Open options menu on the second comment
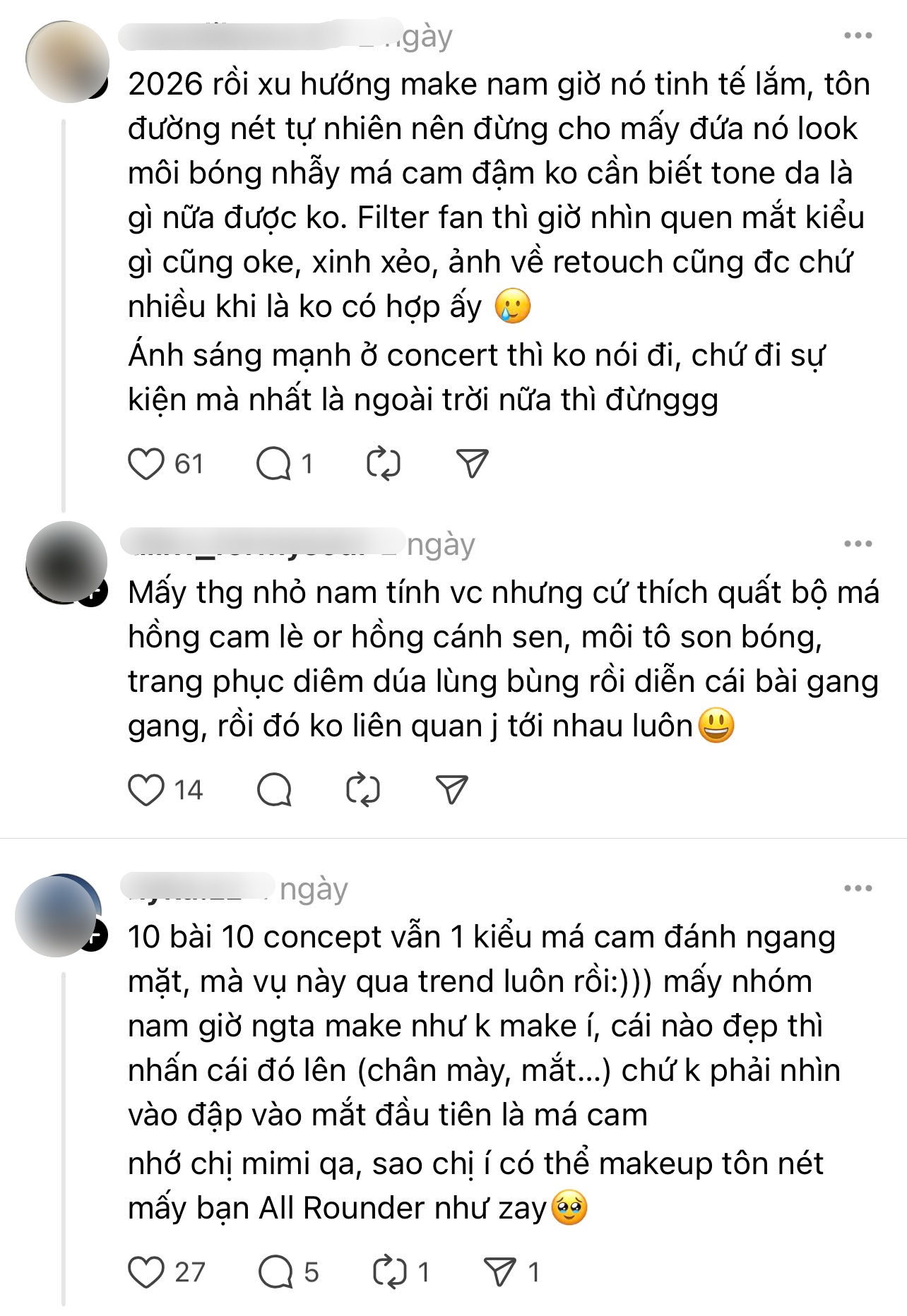Viewport: 907px width, 1316px height. point(857,542)
